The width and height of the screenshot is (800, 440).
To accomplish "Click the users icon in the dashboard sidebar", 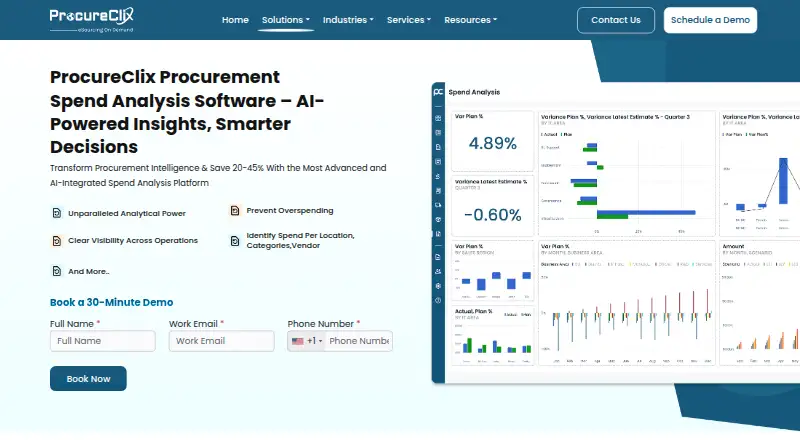I will coord(438,272).
